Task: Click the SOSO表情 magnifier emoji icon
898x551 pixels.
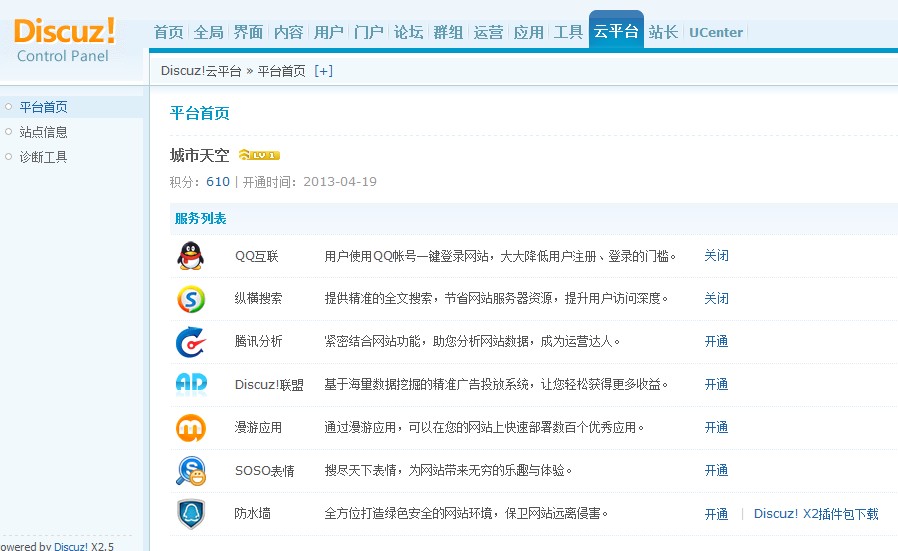Action: coord(191,471)
